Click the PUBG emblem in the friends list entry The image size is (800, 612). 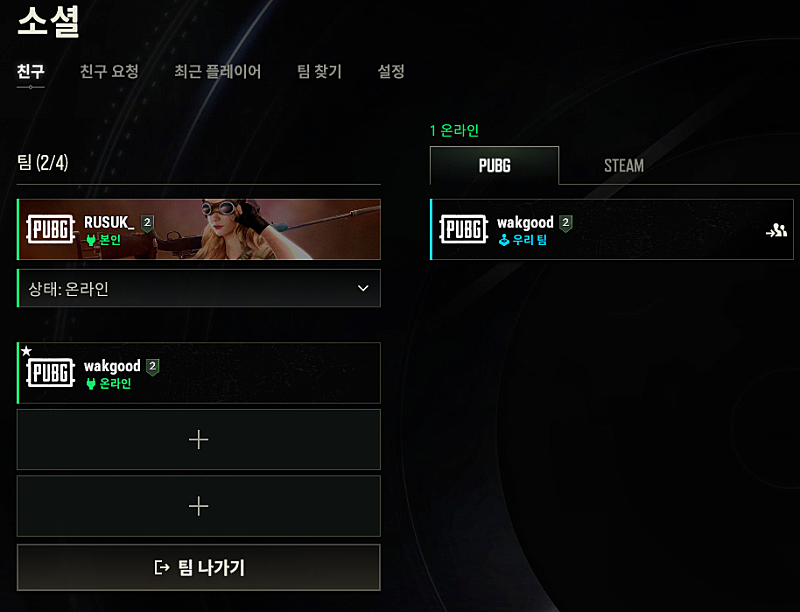pyautogui.click(x=464, y=230)
